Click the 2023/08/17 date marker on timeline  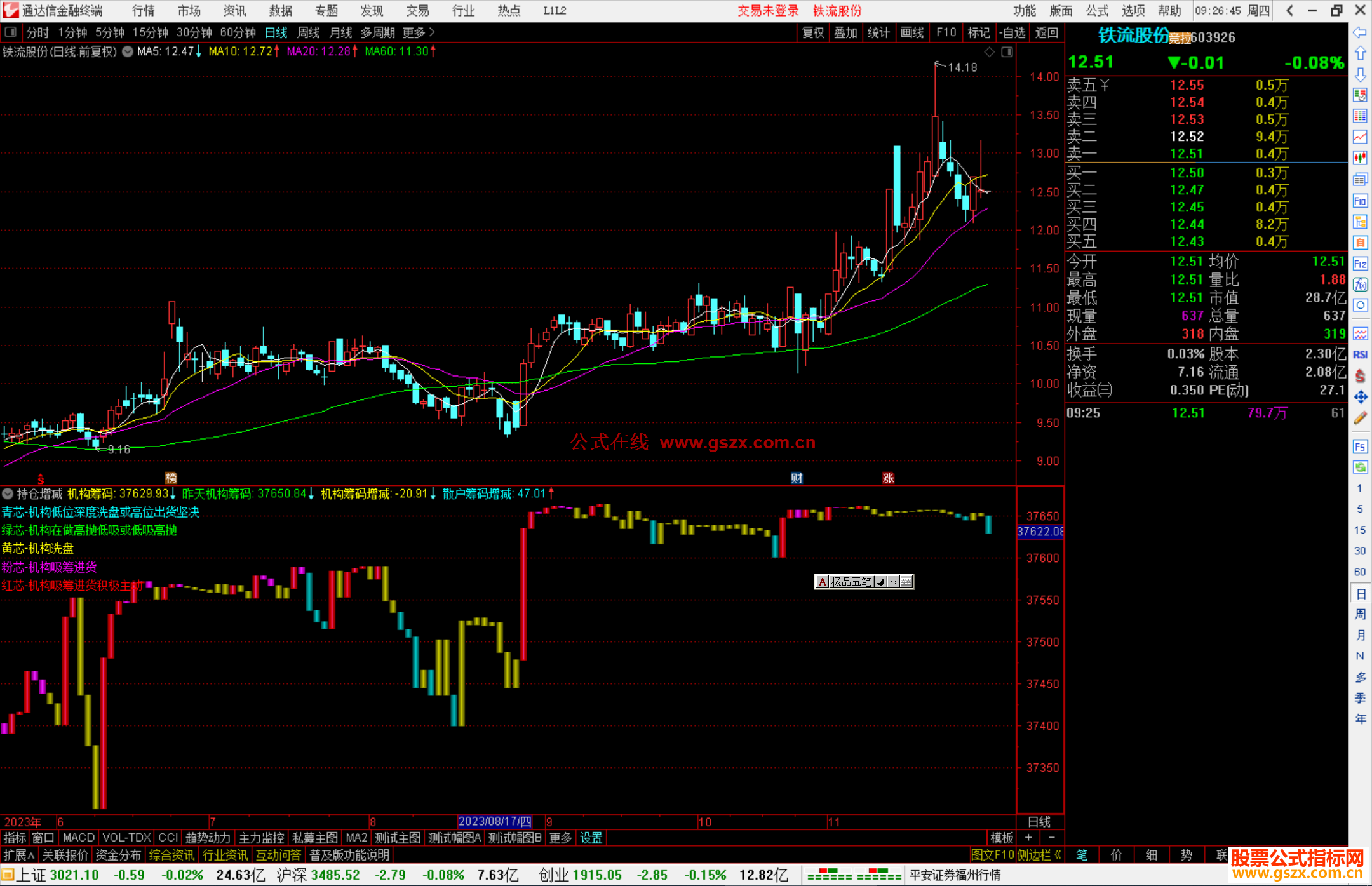[x=495, y=821]
